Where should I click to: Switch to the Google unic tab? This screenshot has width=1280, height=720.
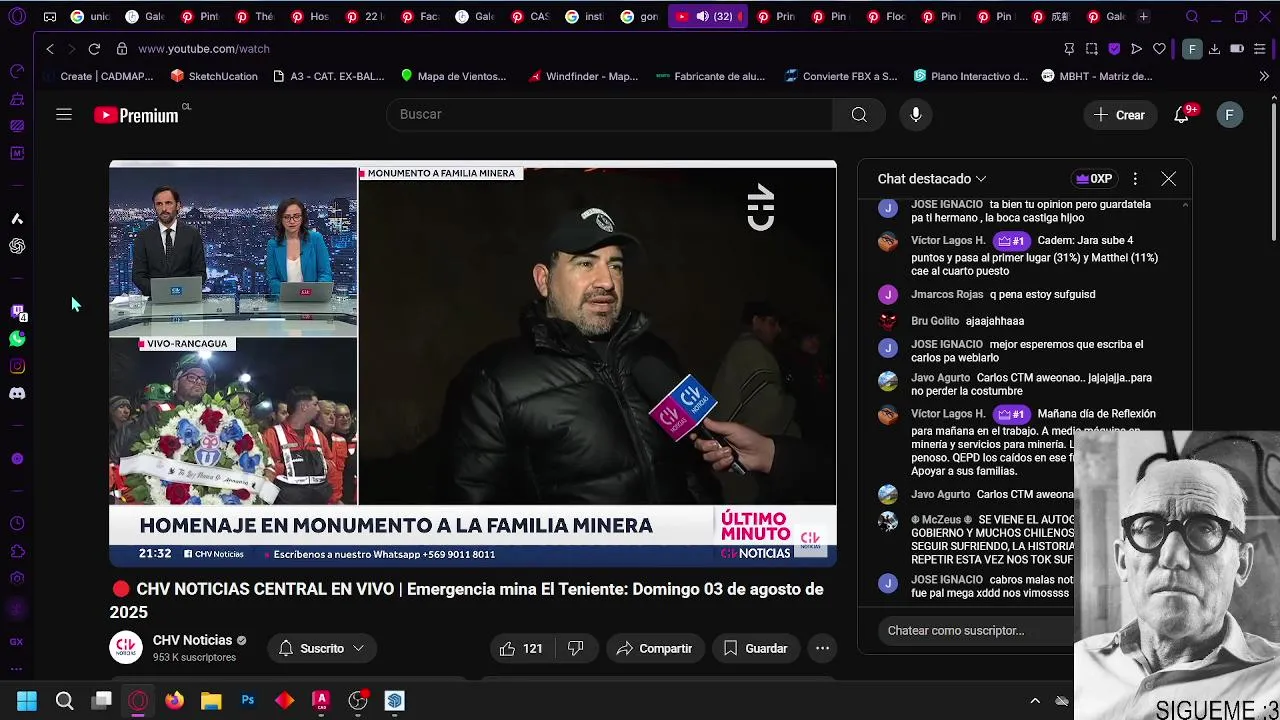[88, 17]
